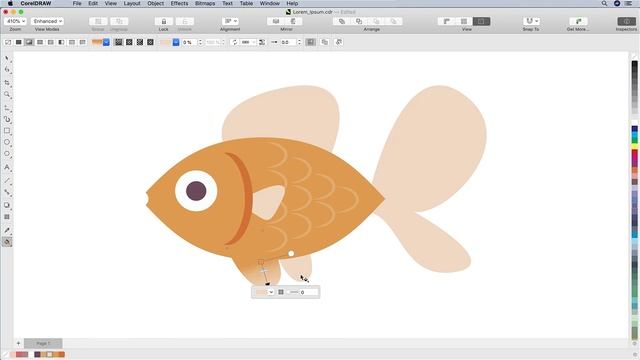Toggle the Inspectors panel
Viewport: 640px width, 360px height.
tap(627, 21)
